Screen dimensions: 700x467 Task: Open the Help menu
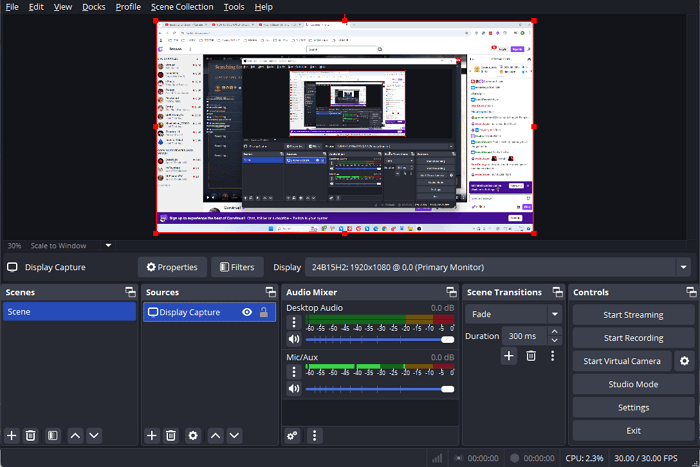[263, 7]
